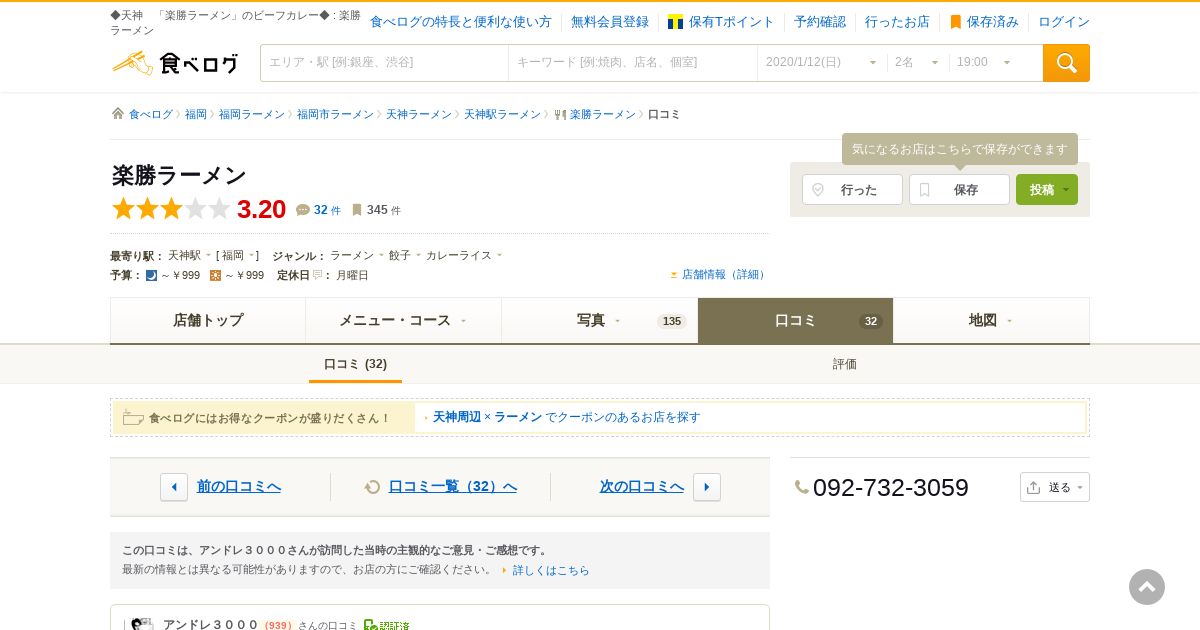
Task: Click the dinner budget moon icon
Action: coord(152,275)
